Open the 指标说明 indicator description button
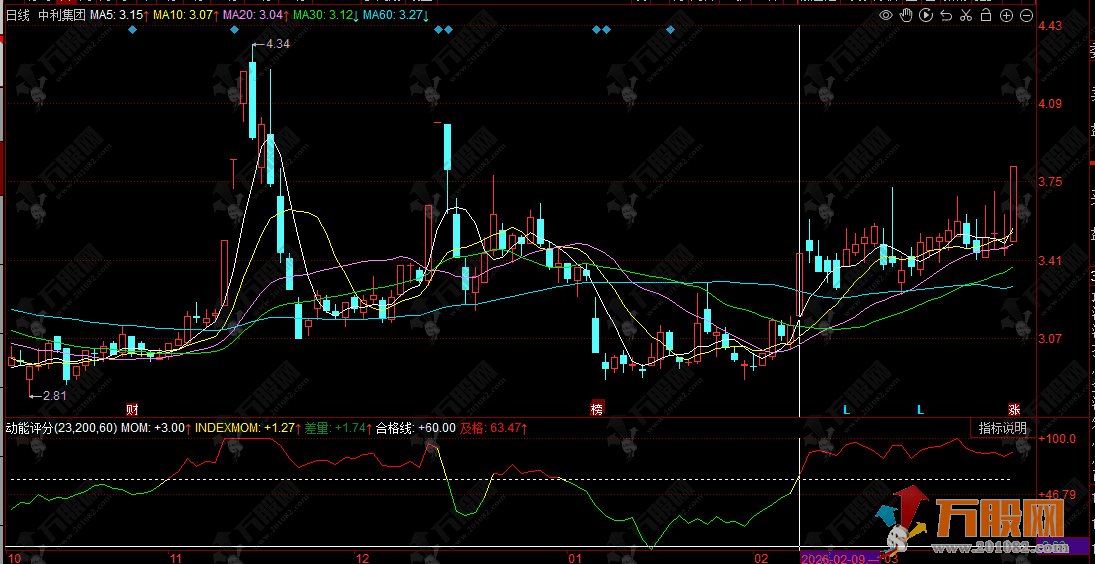Viewport: 1095px width, 564px height. pyautogui.click(x=1002, y=428)
